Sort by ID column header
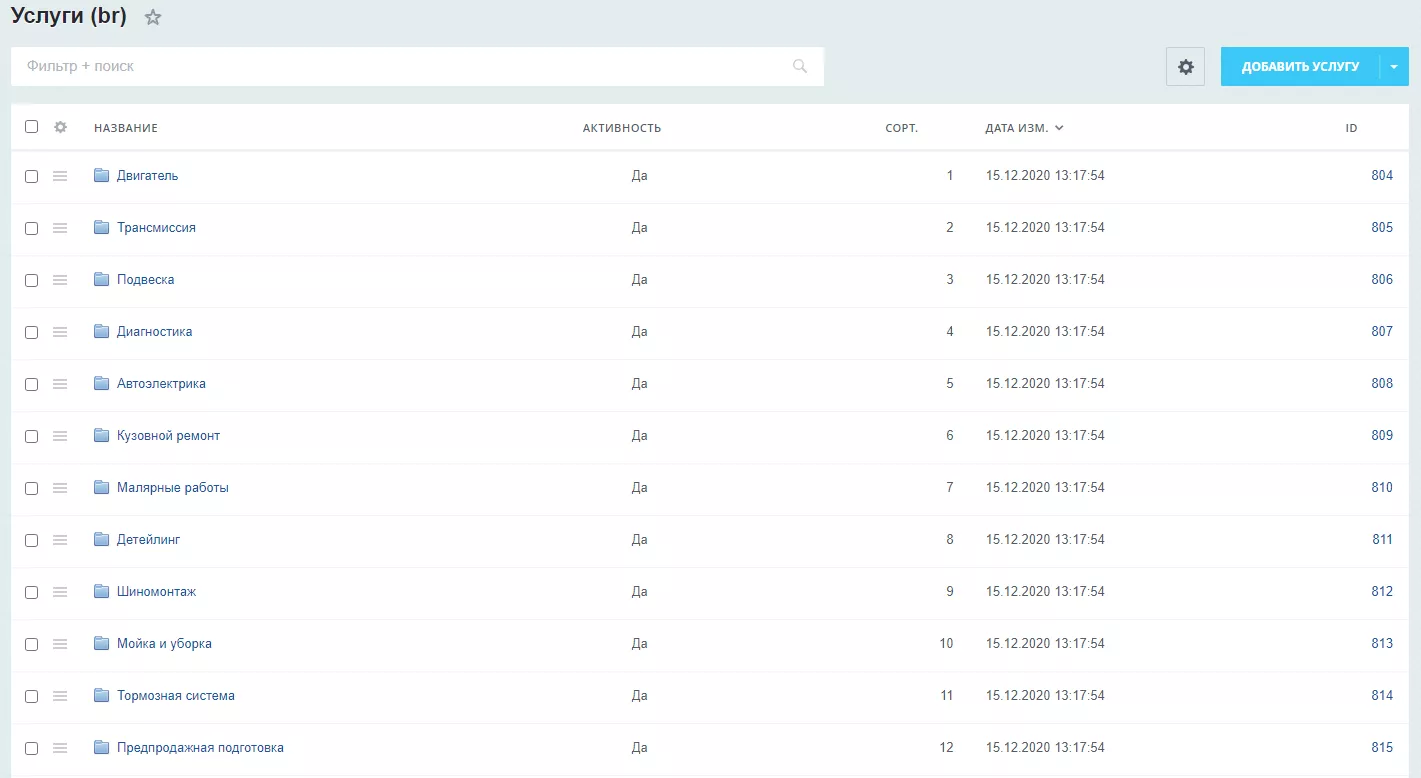 click(1351, 128)
